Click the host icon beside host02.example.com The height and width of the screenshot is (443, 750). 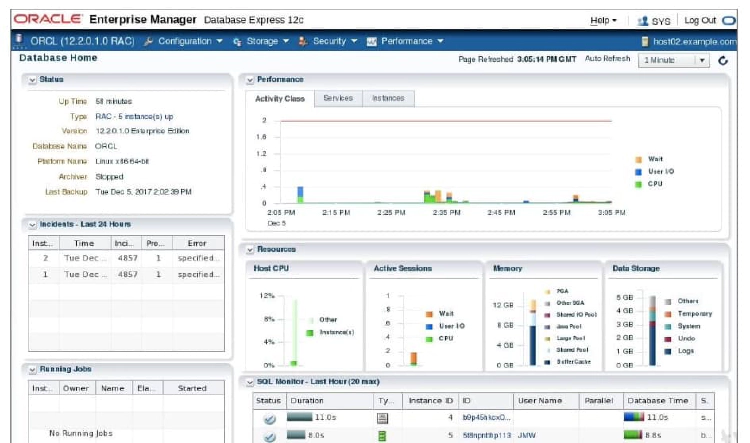pyautogui.click(x=645, y=42)
